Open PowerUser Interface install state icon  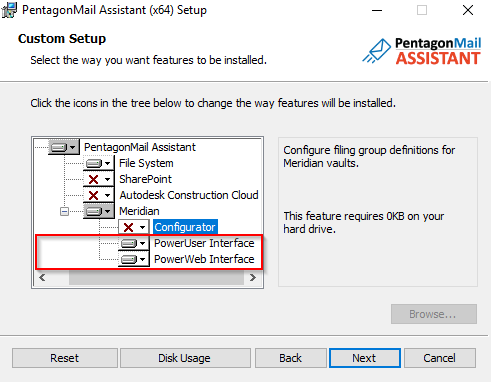pos(134,243)
